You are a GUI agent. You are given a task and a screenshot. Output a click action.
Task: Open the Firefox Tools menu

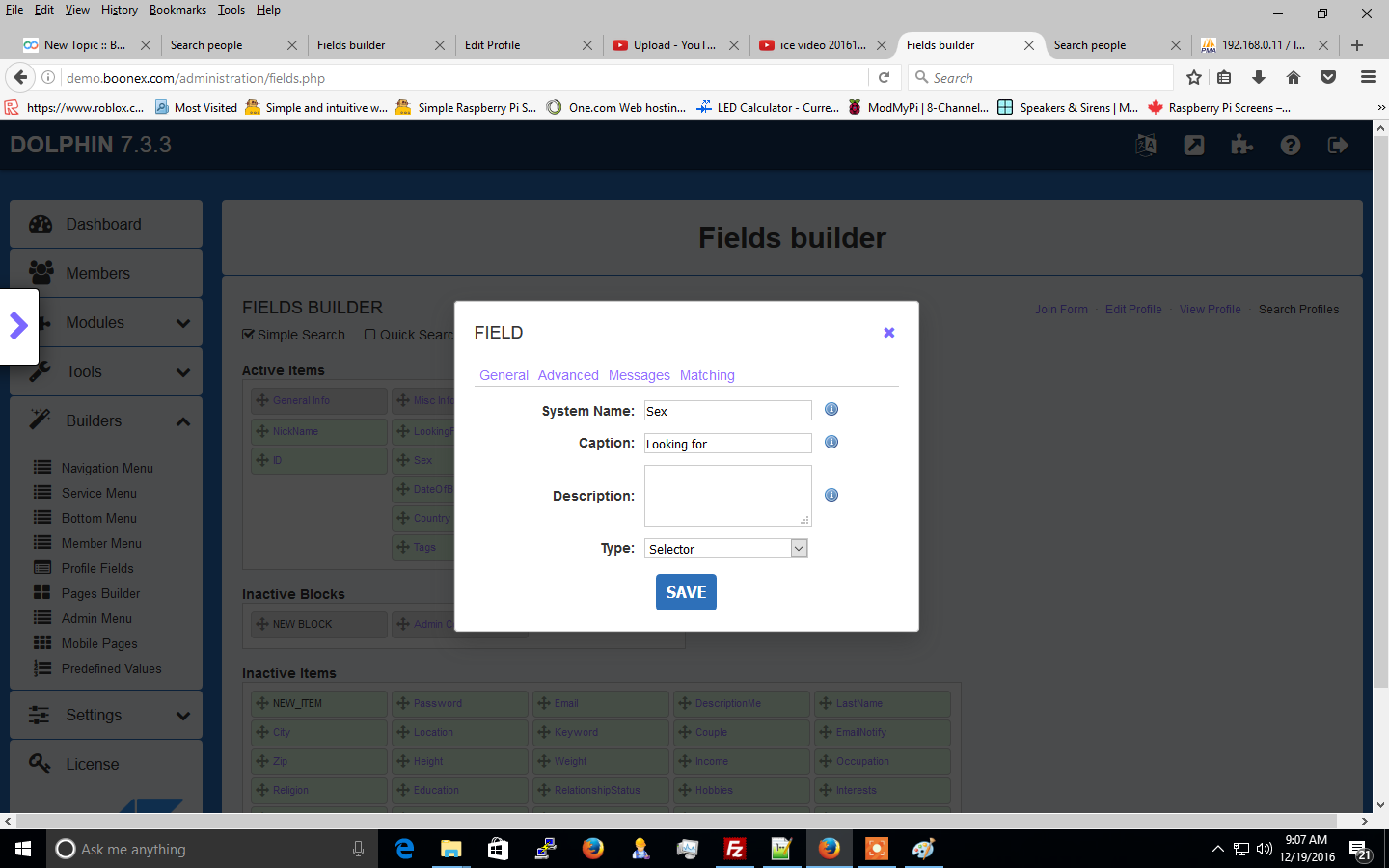pyautogui.click(x=231, y=10)
